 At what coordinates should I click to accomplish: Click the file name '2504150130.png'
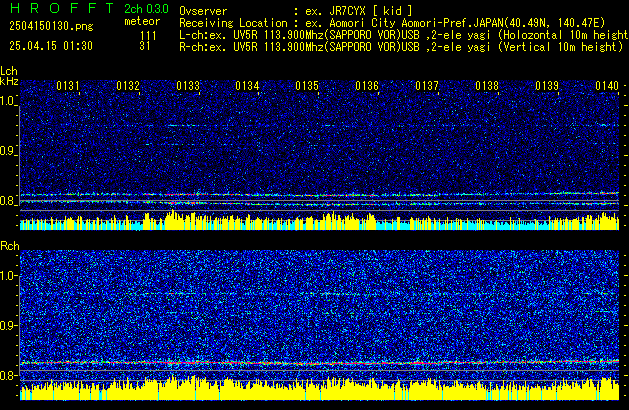(51, 26)
